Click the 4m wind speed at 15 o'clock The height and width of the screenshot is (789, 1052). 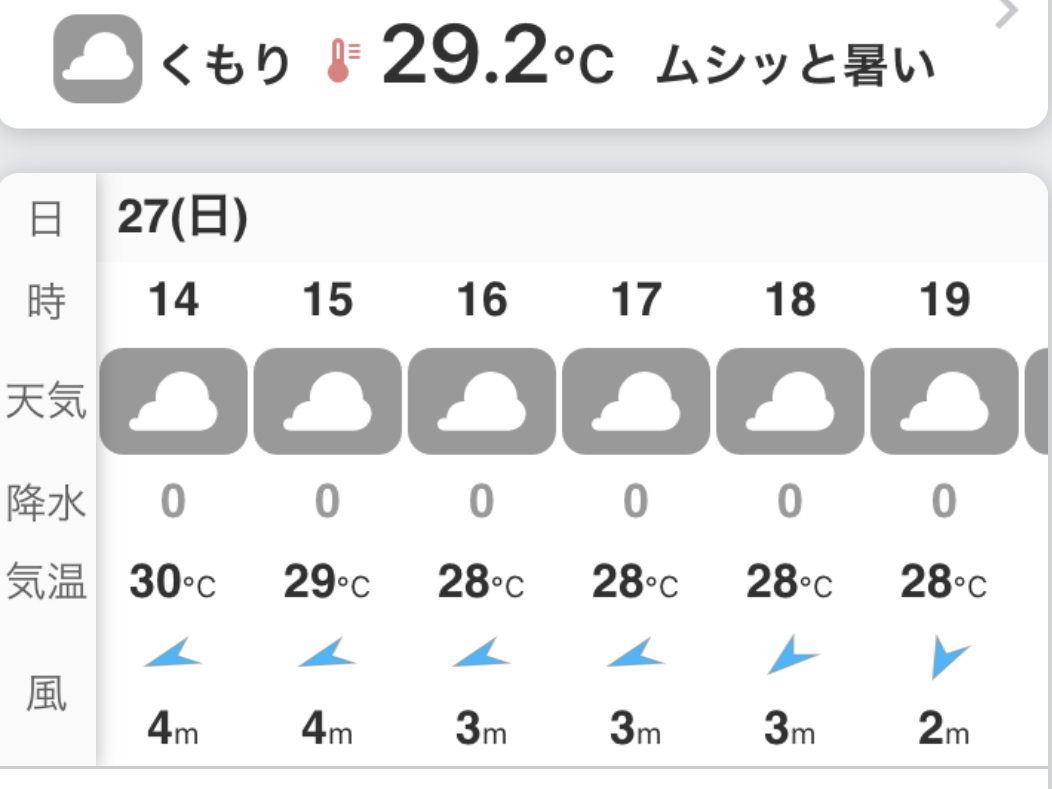point(328,731)
